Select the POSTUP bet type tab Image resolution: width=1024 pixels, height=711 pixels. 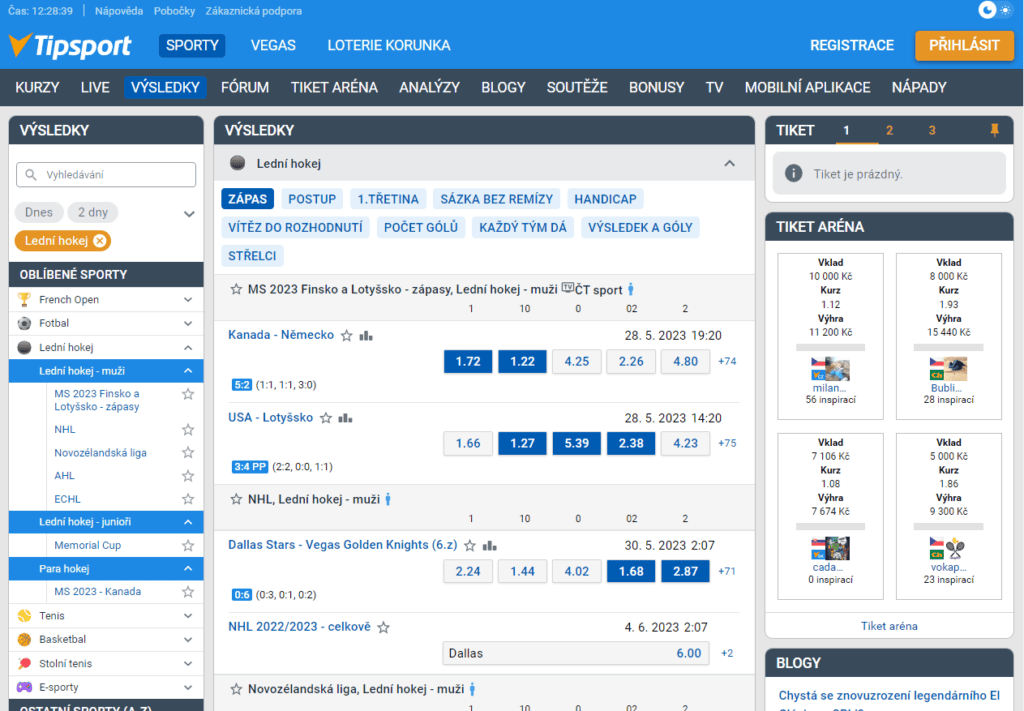tap(312, 199)
